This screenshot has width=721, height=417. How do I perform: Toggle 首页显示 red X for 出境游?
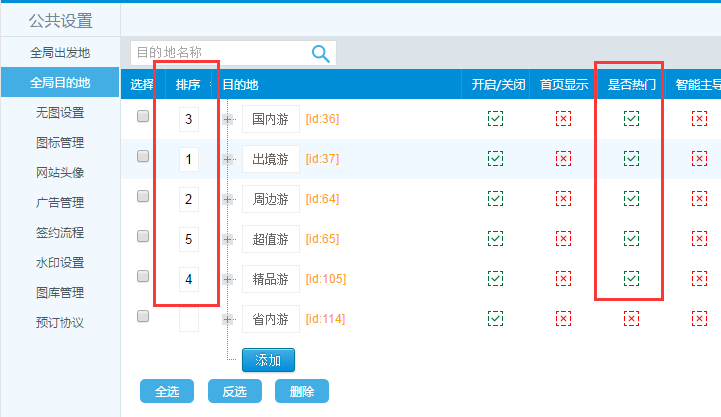563,158
